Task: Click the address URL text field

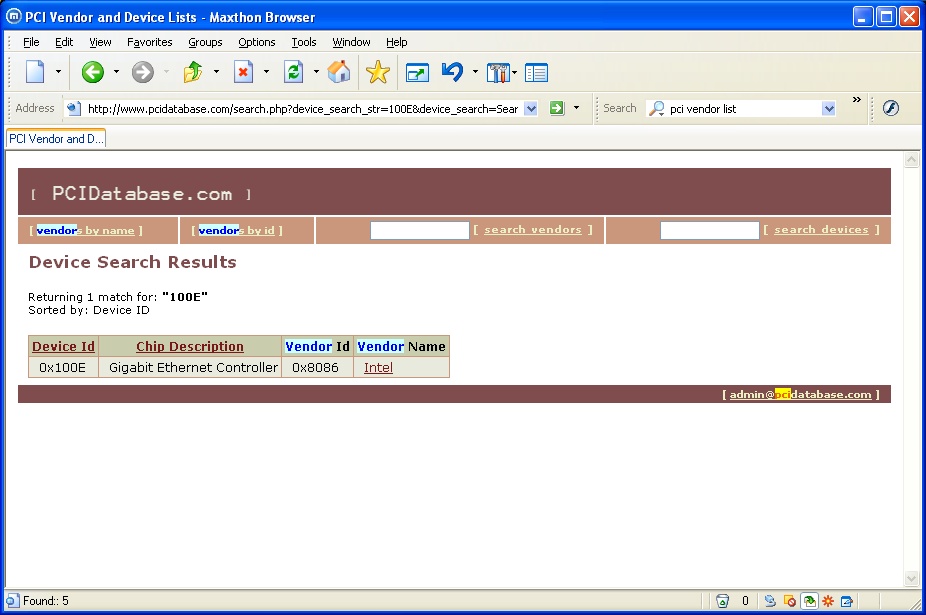Action: click(303, 109)
